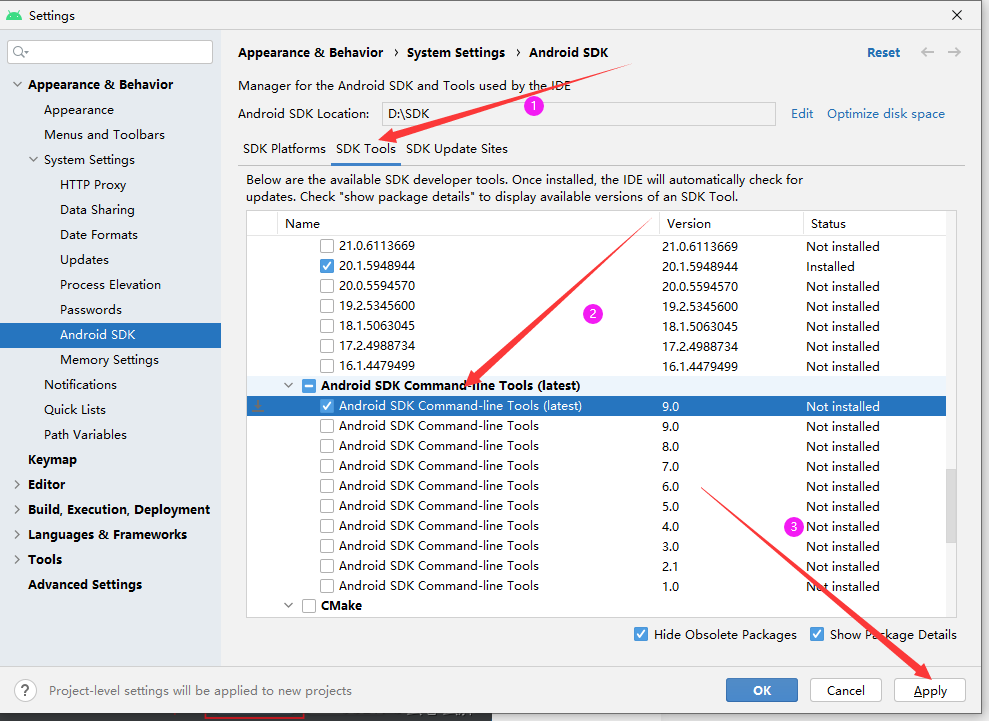The height and width of the screenshot is (721, 989).
Task: Open the SDK Update Sites tab
Action: (456, 148)
